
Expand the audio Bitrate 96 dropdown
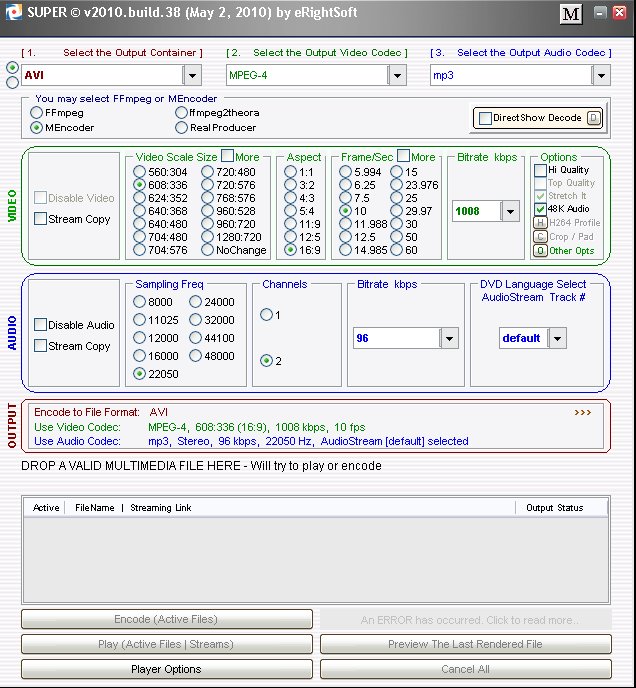coord(449,338)
